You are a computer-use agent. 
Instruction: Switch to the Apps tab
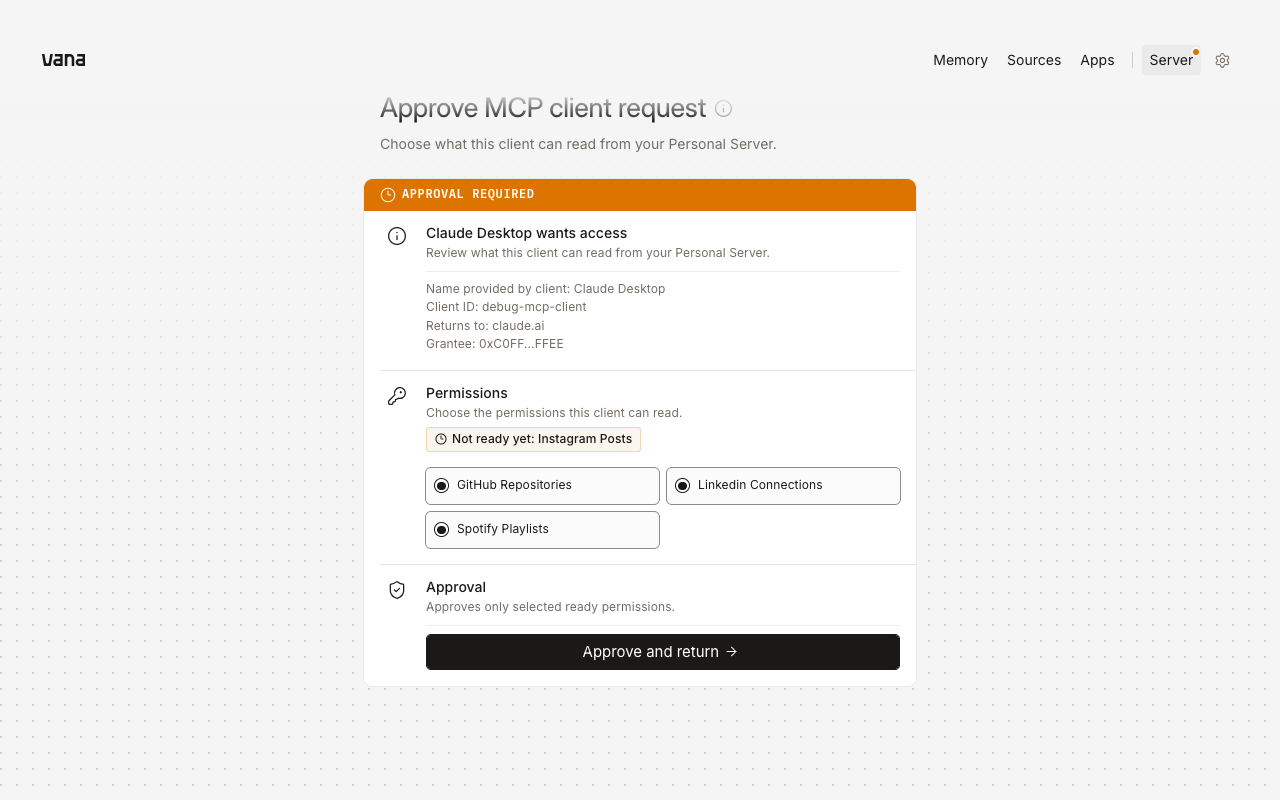[x=1097, y=60]
